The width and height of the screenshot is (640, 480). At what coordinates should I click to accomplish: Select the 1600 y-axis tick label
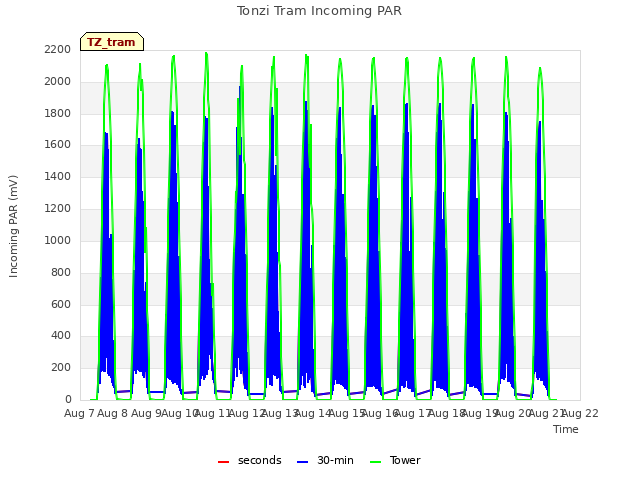coord(58,144)
